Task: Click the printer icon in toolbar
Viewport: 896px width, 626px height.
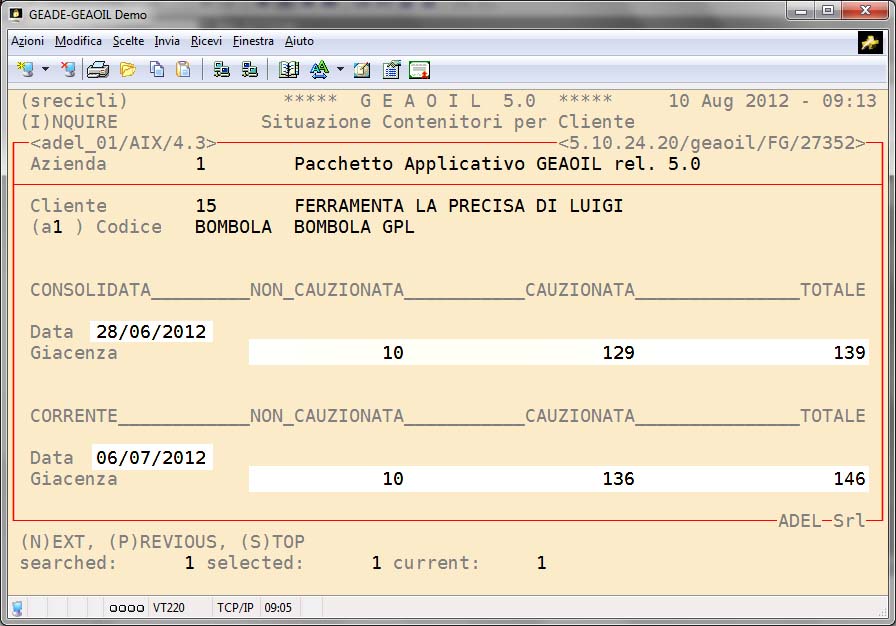Action: point(97,70)
